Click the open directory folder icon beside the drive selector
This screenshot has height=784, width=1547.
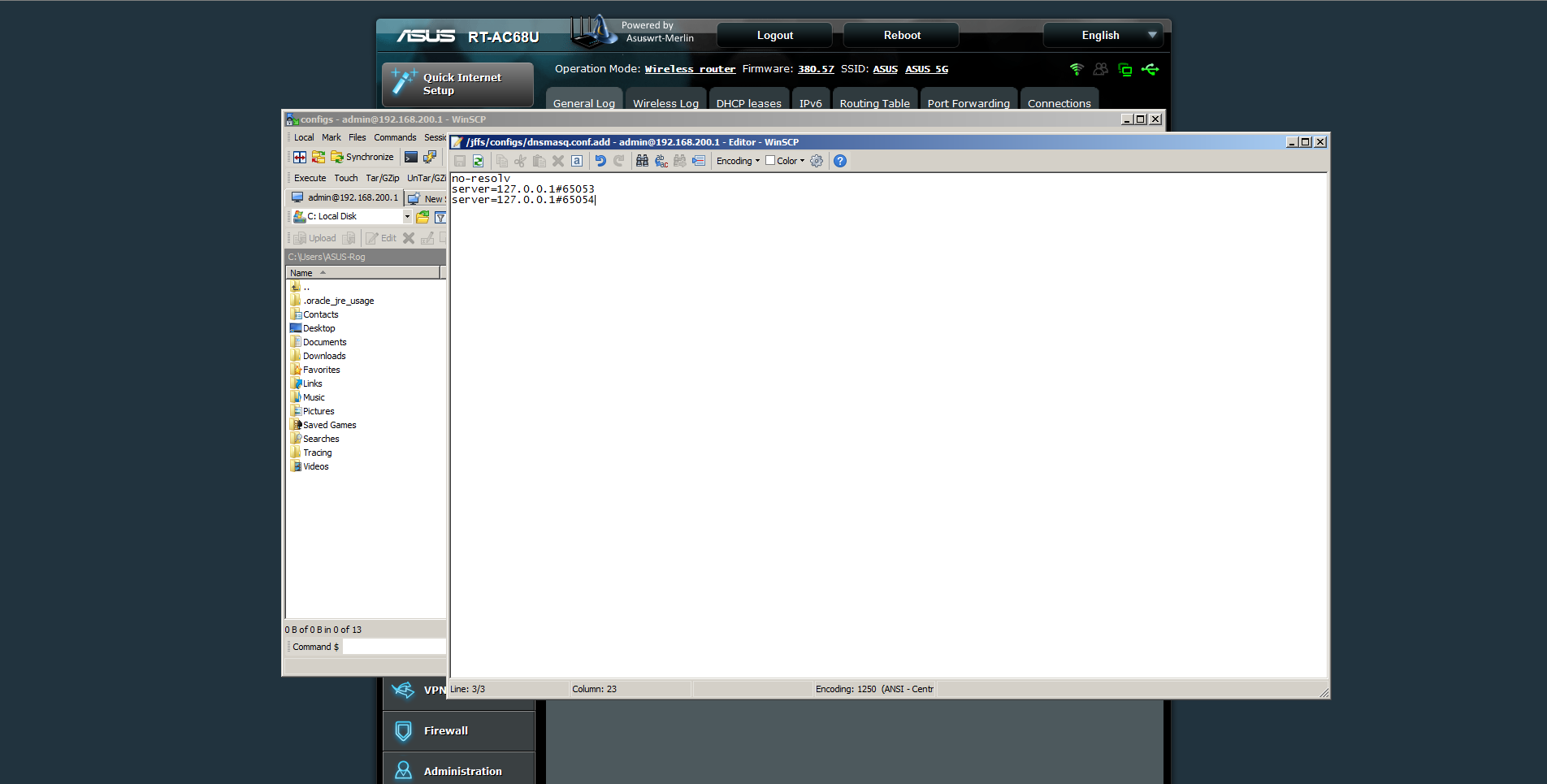pos(422,217)
